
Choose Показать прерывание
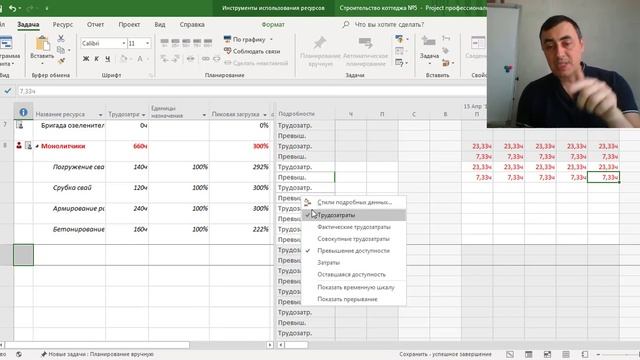click(x=354, y=299)
